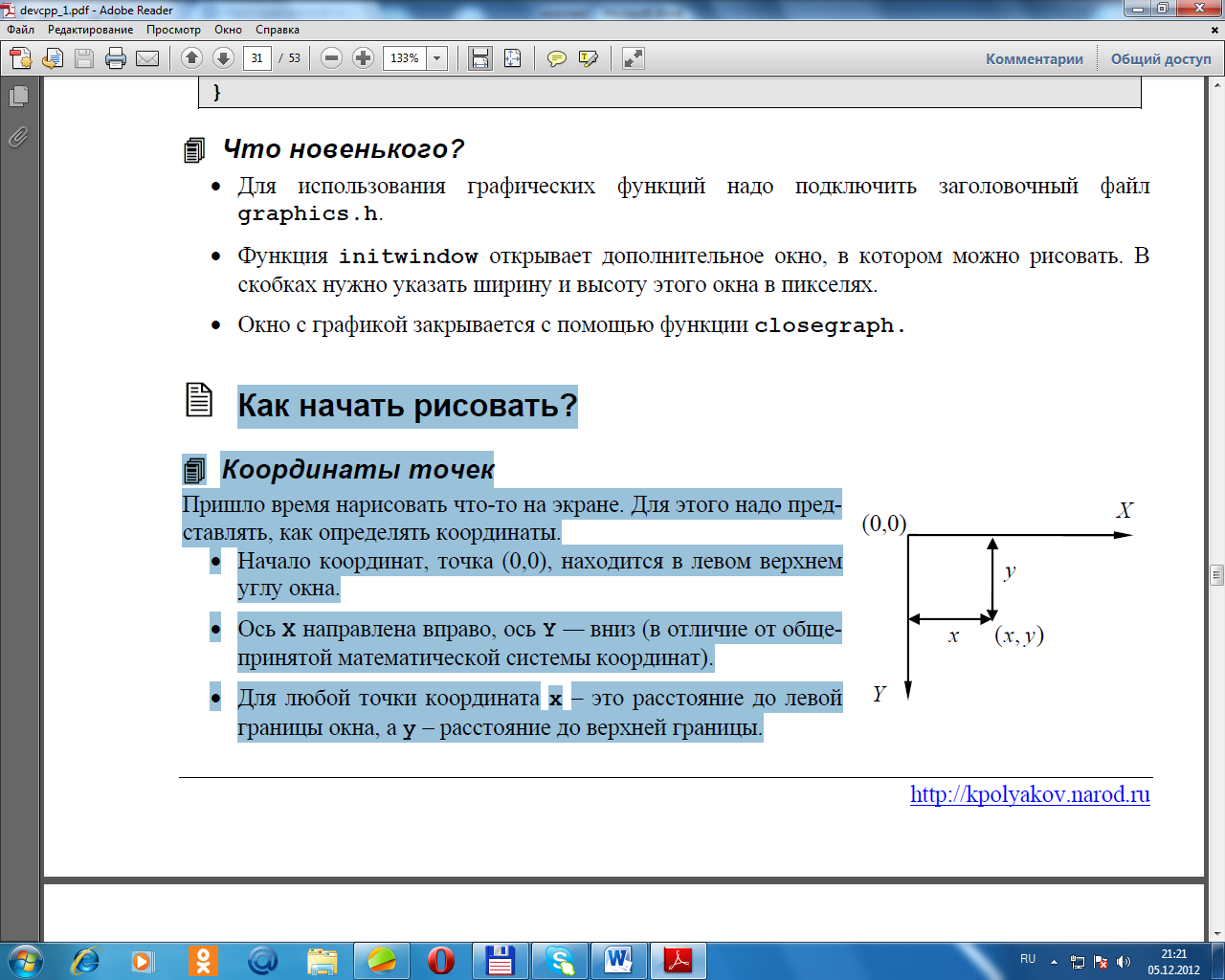Open the Просмотр menu
This screenshot has width=1225, height=980.
(x=173, y=30)
